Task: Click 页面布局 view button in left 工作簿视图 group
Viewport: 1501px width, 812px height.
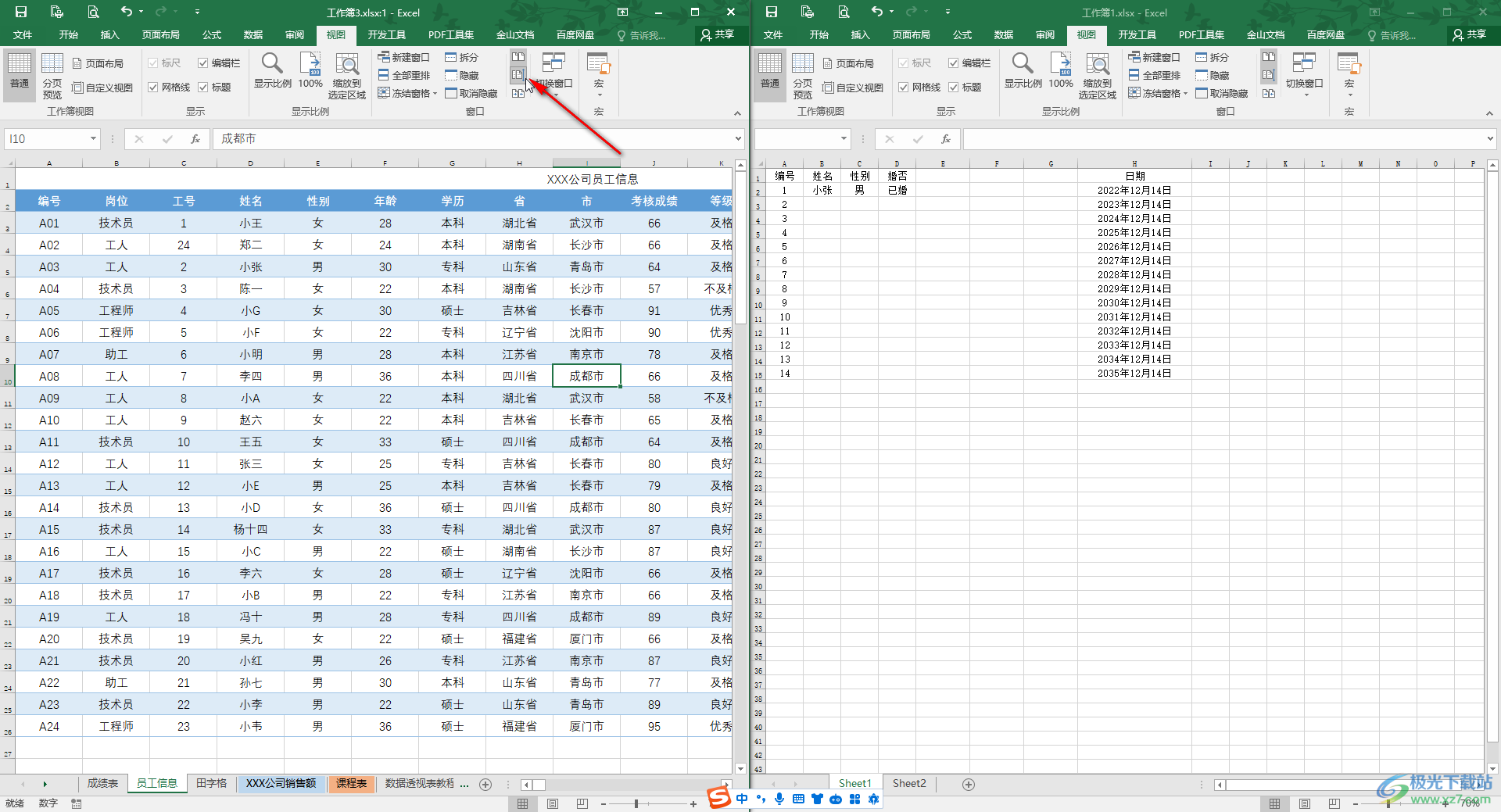Action: pyautogui.click(x=98, y=63)
